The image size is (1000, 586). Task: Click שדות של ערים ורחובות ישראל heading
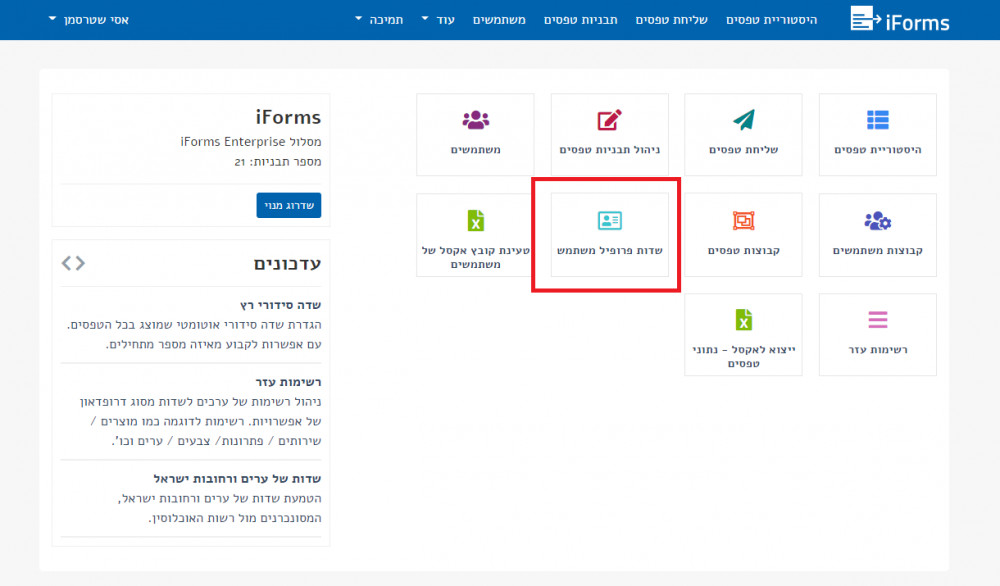click(237, 479)
